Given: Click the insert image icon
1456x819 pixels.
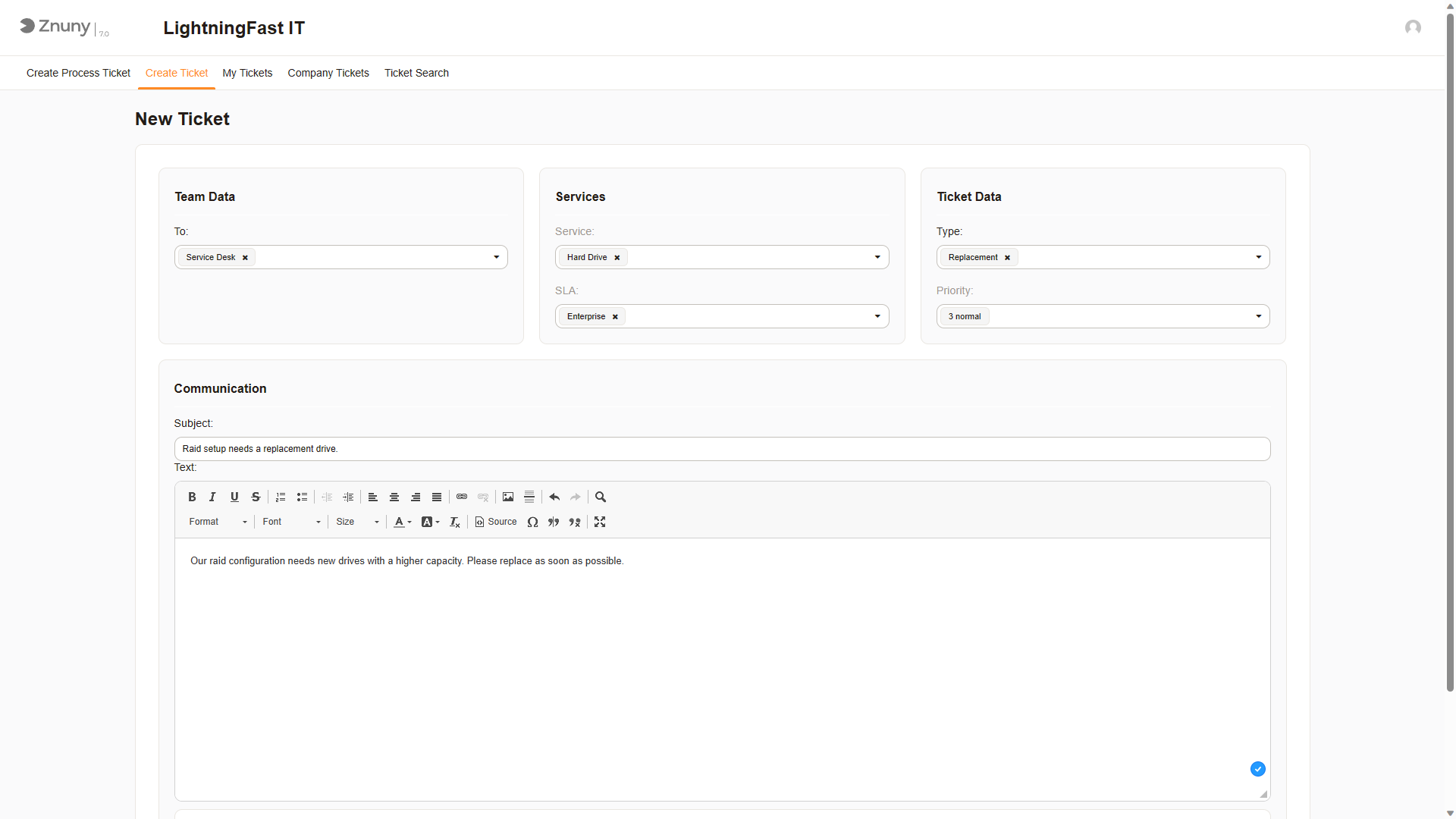Looking at the screenshot, I should point(508,497).
